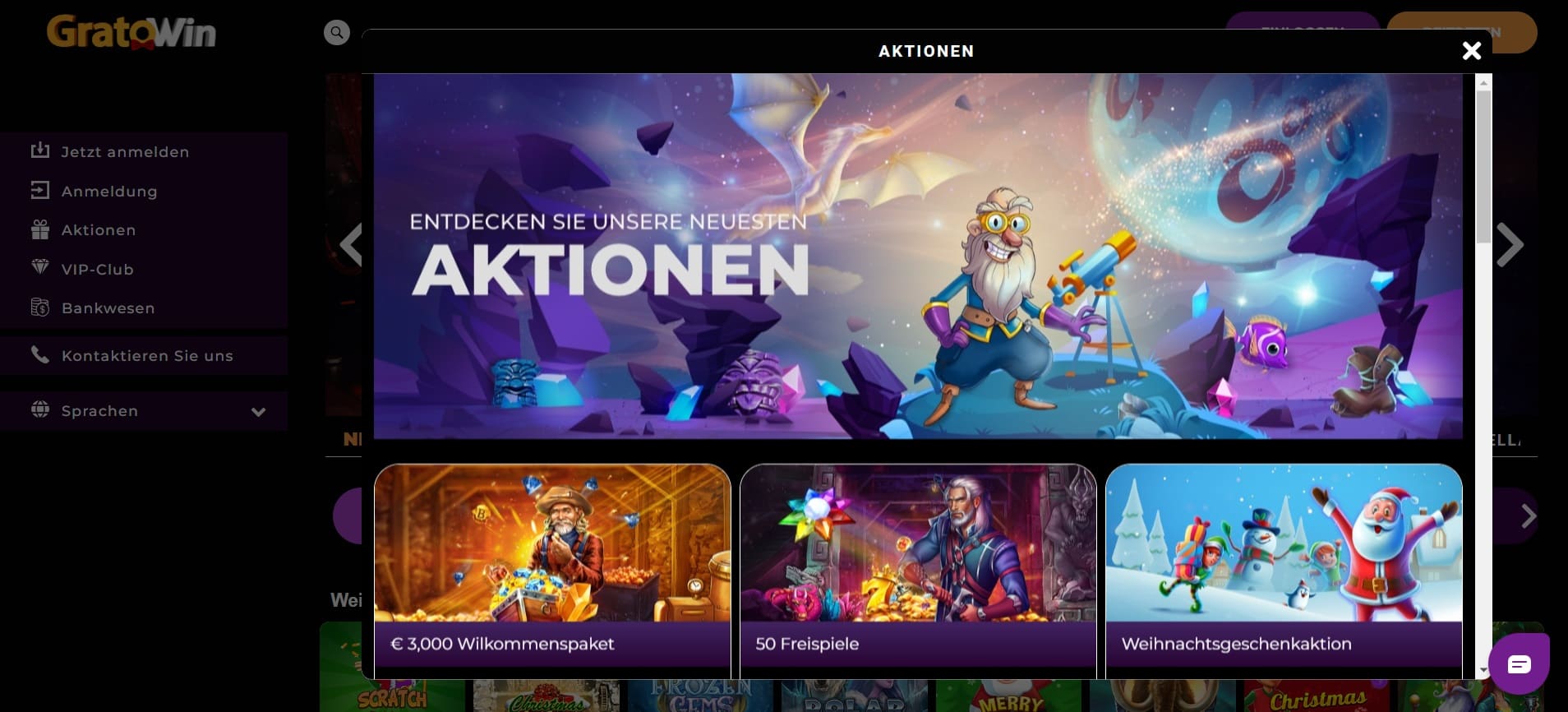Click the Jetzt anmelden sidebar icon
Screen dimensions: 1568x712
click(40, 150)
